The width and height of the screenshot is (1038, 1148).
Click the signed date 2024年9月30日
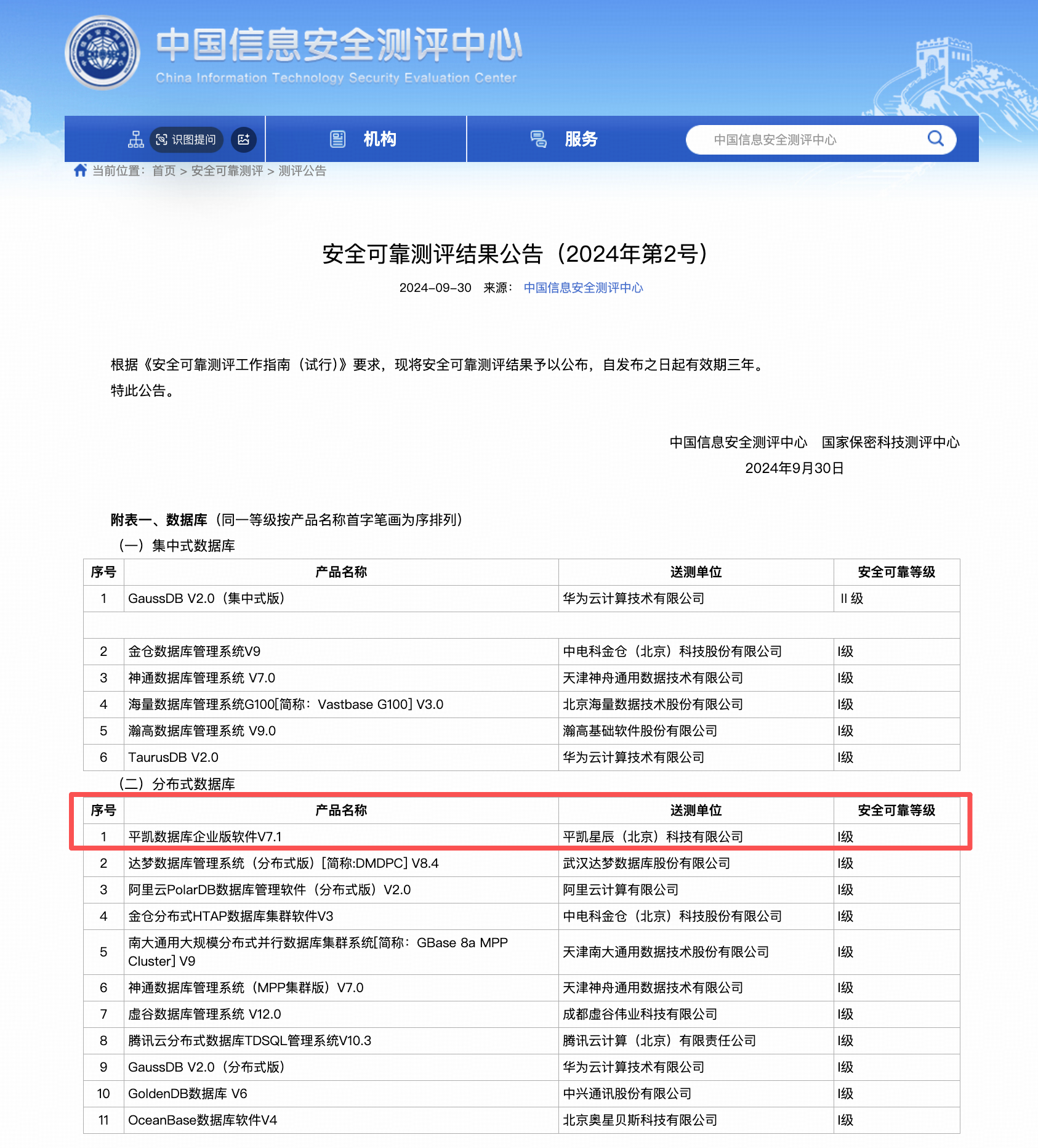tap(794, 468)
